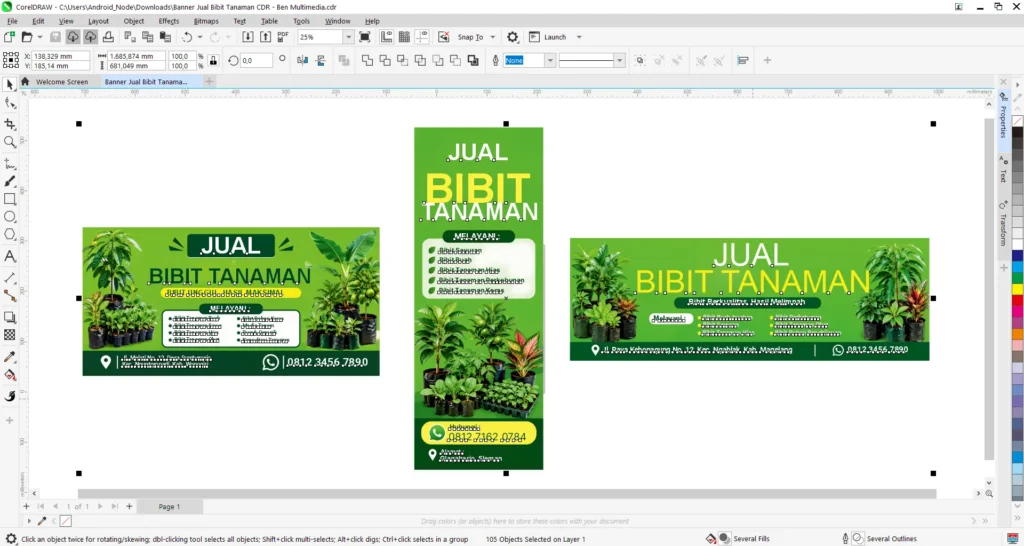1024x546 pixels.
Task: Add a new page with plus button
Action: pos(129,507)
